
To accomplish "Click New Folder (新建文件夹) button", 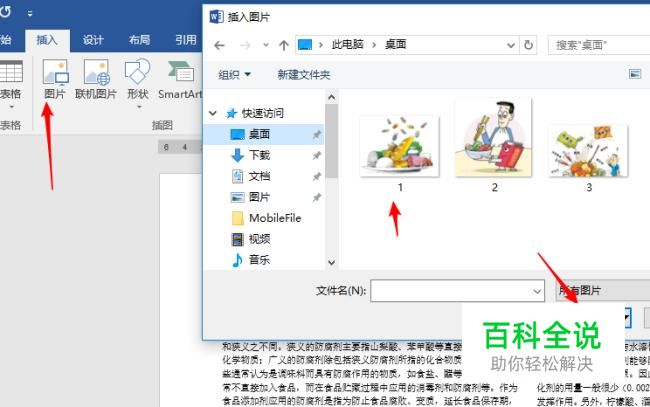I will pos(303,75).
